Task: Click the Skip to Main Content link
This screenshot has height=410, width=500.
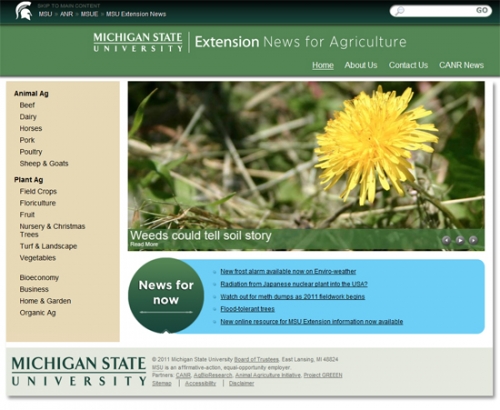Action: 69,6
